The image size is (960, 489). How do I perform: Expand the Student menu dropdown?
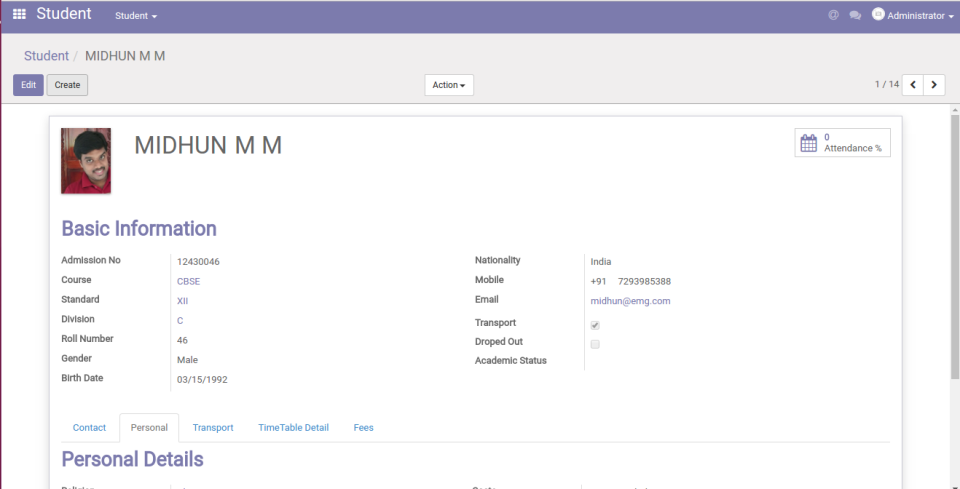136,16
